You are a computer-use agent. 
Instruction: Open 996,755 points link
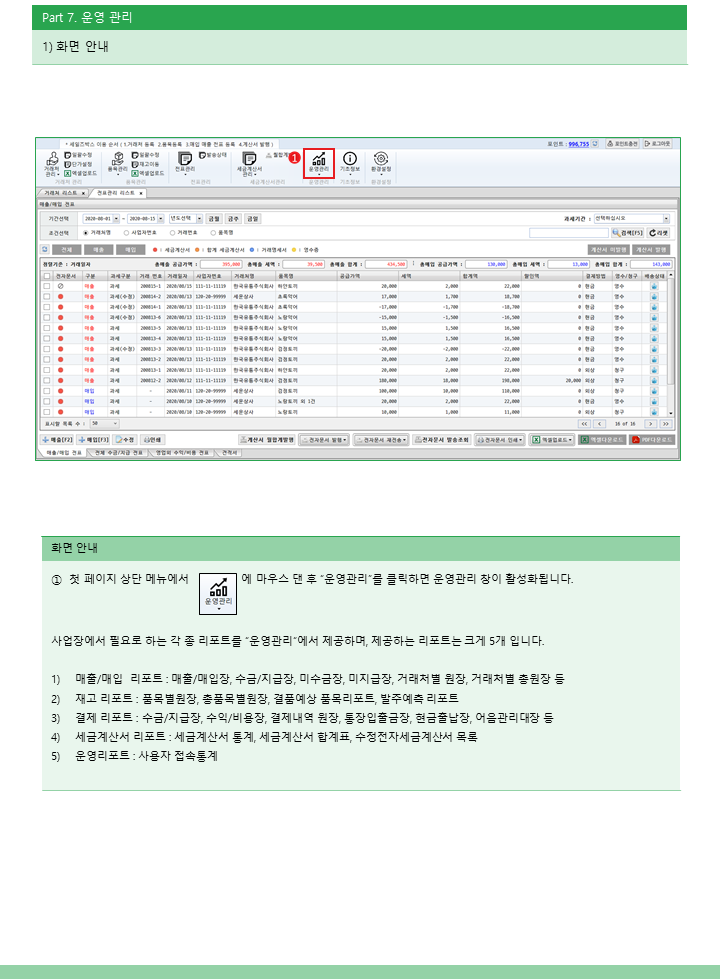(579, 144)
